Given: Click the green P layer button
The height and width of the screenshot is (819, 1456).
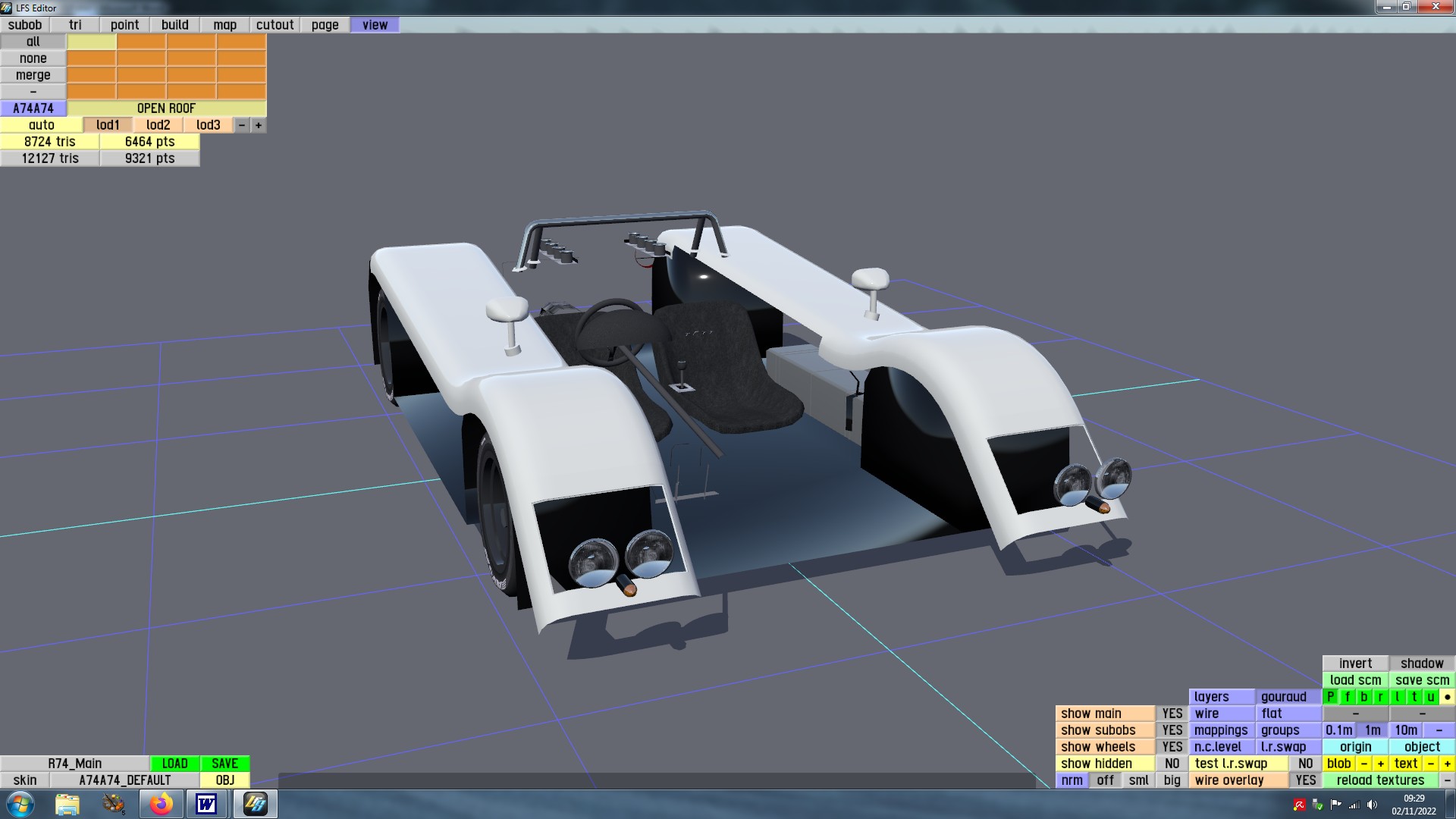Looking at the screenshot, I should coord(1331,697).
